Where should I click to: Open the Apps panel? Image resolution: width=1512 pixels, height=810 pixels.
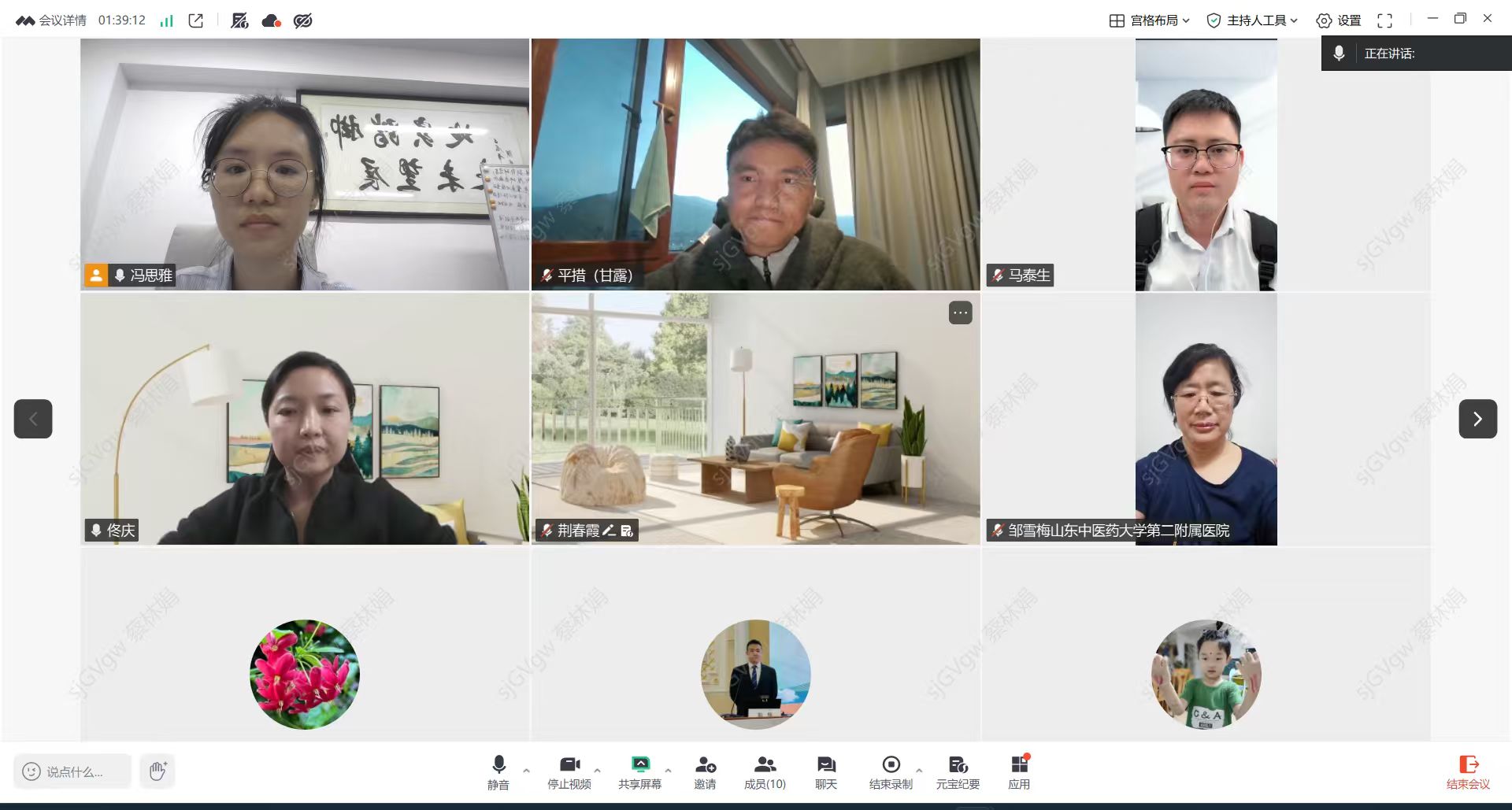pyautogui.click(x=1019, y=771)
